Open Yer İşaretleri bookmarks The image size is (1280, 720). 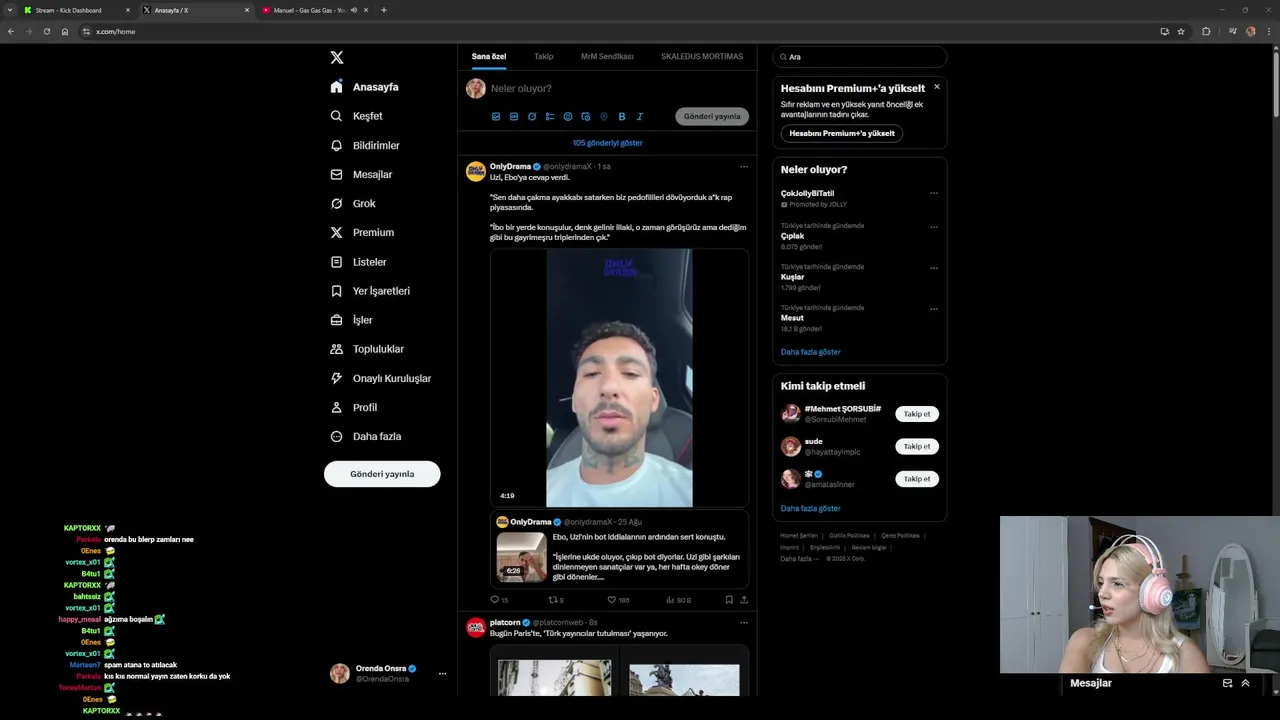pos(369,291)
